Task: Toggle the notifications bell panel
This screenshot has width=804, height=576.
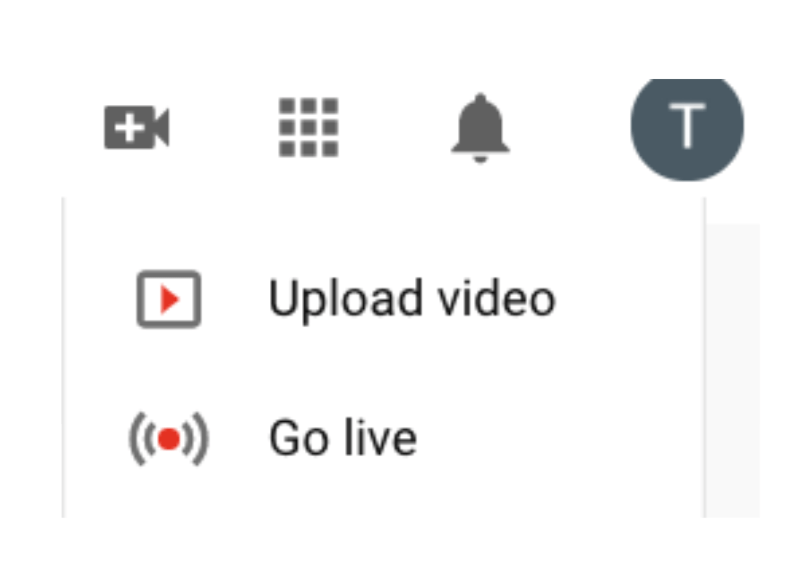Action: [480, 128]
